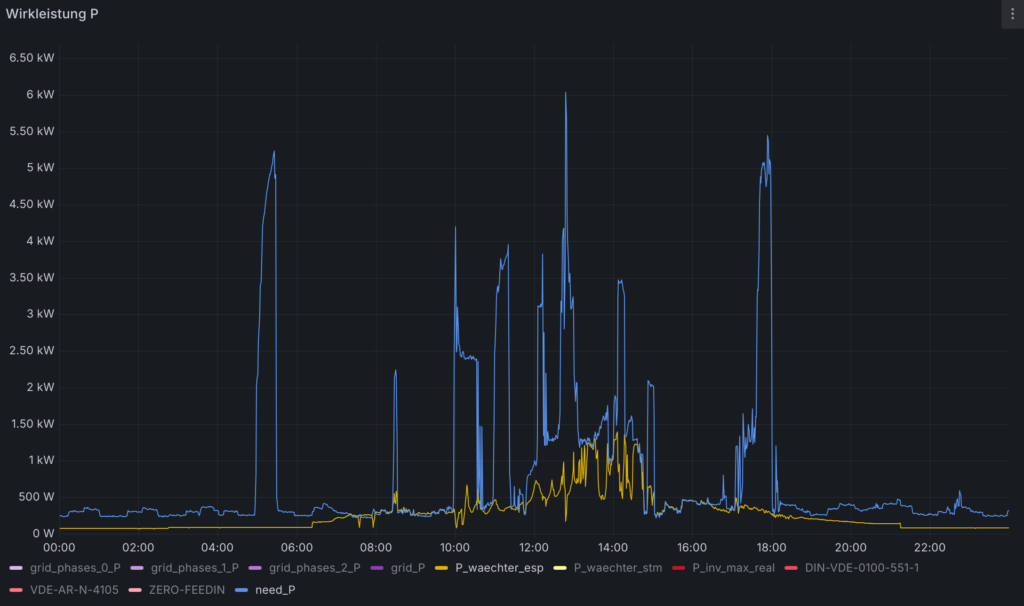Click the purple grid_P color swatch
The image size is (1024, 606).
pyautogui.click(x=375, y=568)
